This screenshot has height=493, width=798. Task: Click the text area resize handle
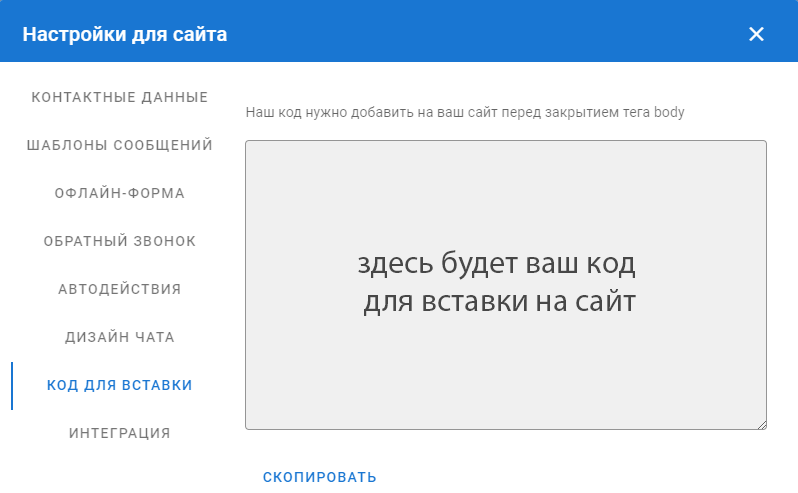tap(761, 424)
